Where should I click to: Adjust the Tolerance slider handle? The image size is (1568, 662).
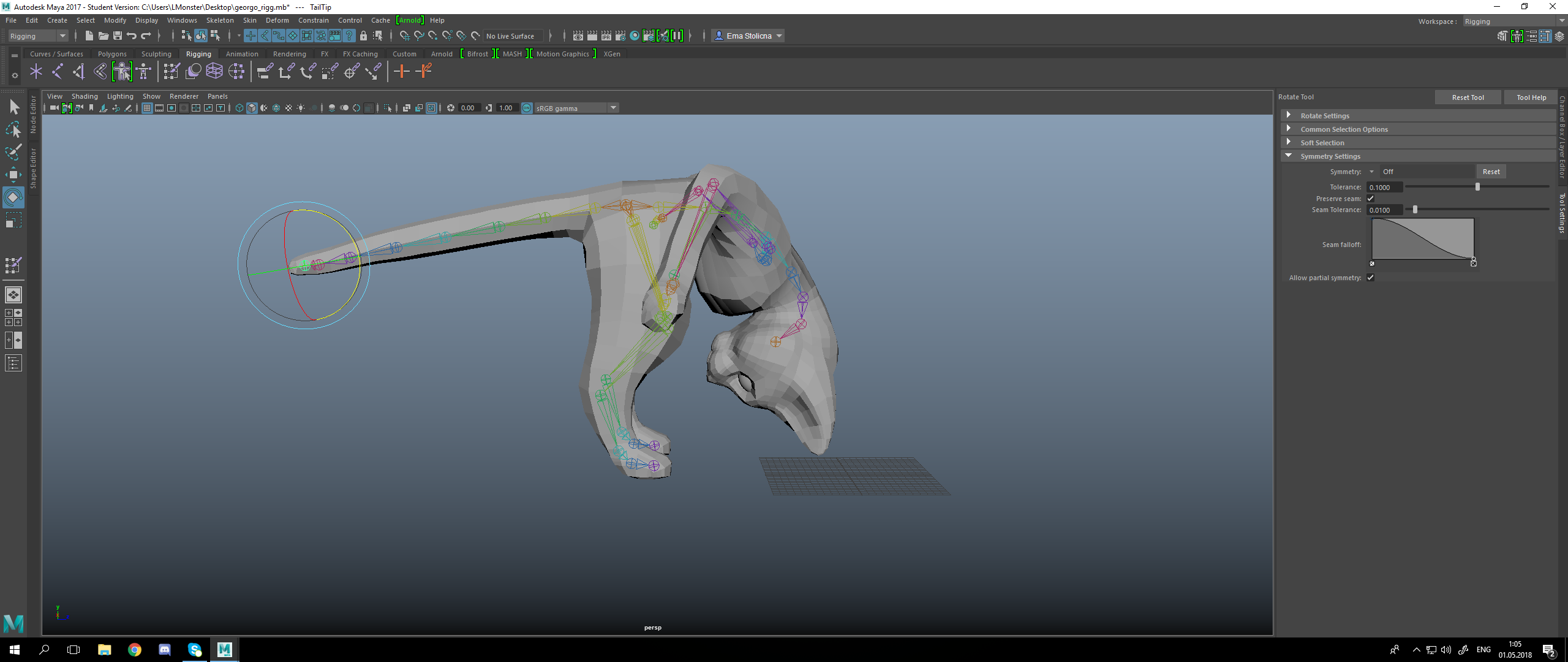pyautogui.click(x=1477, y=187)
